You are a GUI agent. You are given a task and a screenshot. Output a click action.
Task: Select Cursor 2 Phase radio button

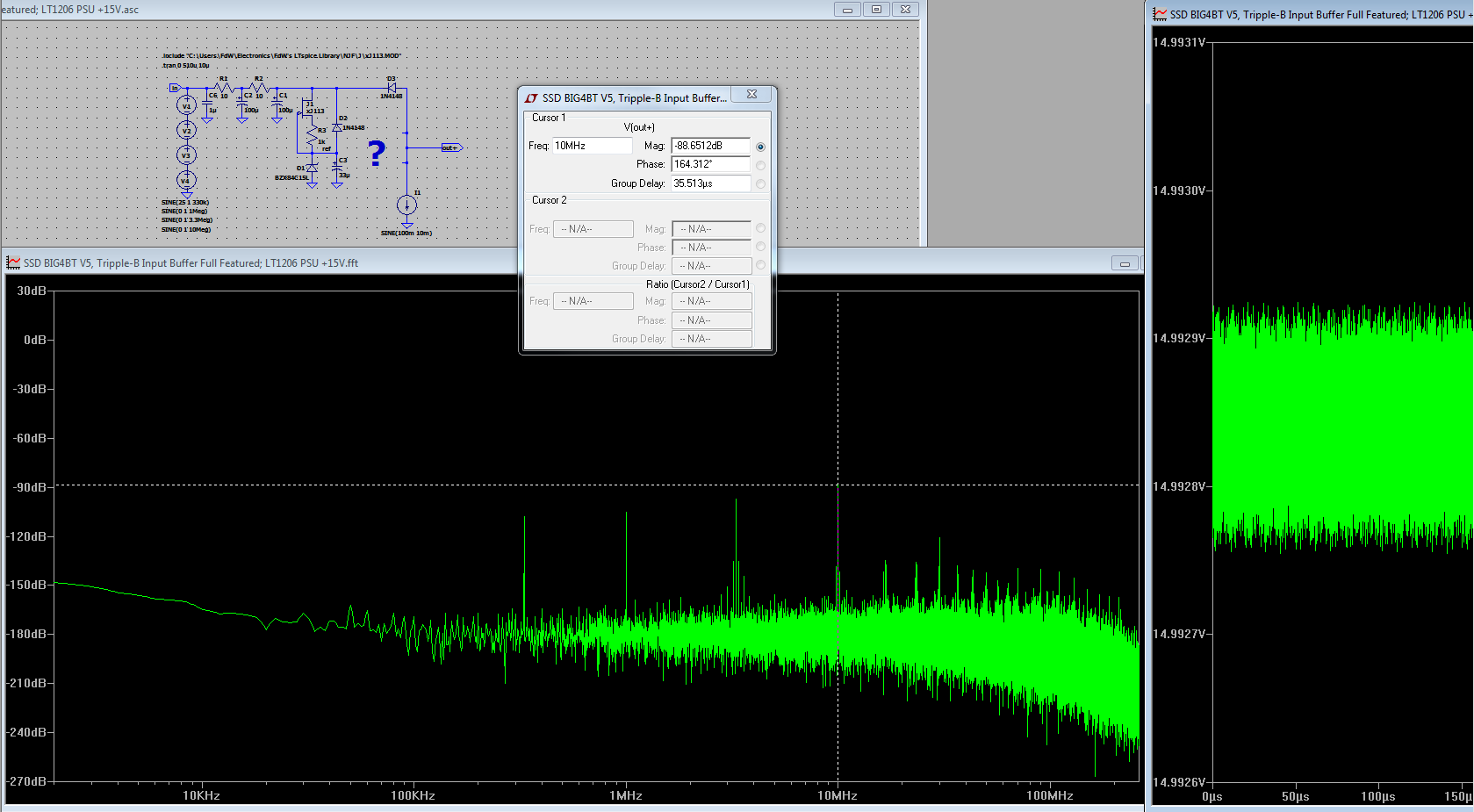coord(760,247)
